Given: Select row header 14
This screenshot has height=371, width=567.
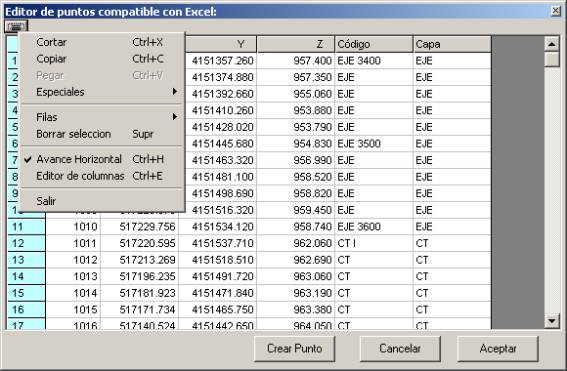Looking at the screenshot, I should (x=27, y=277).
